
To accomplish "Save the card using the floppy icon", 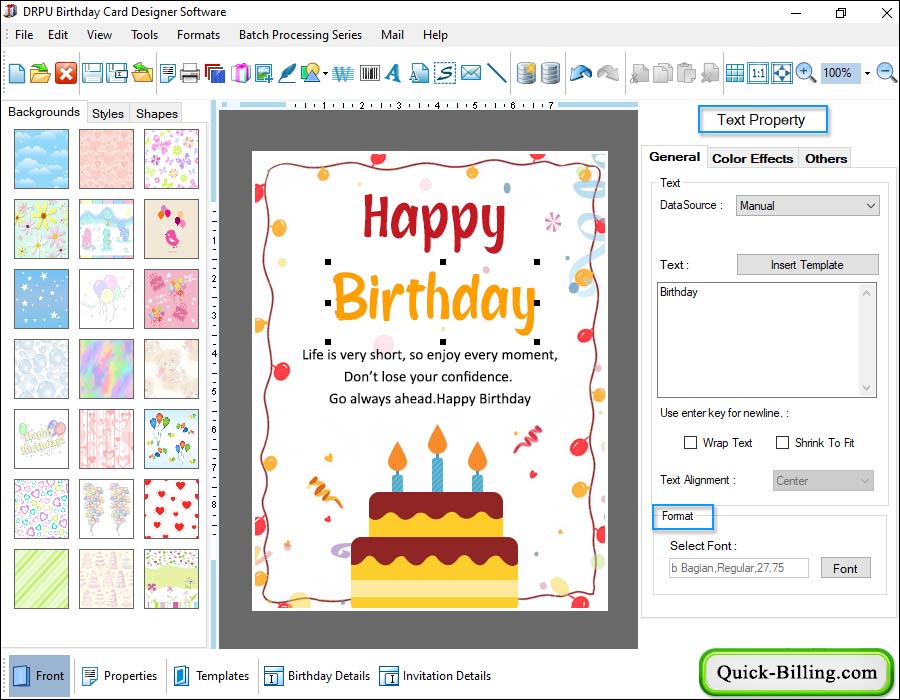I will pos(92,73).
